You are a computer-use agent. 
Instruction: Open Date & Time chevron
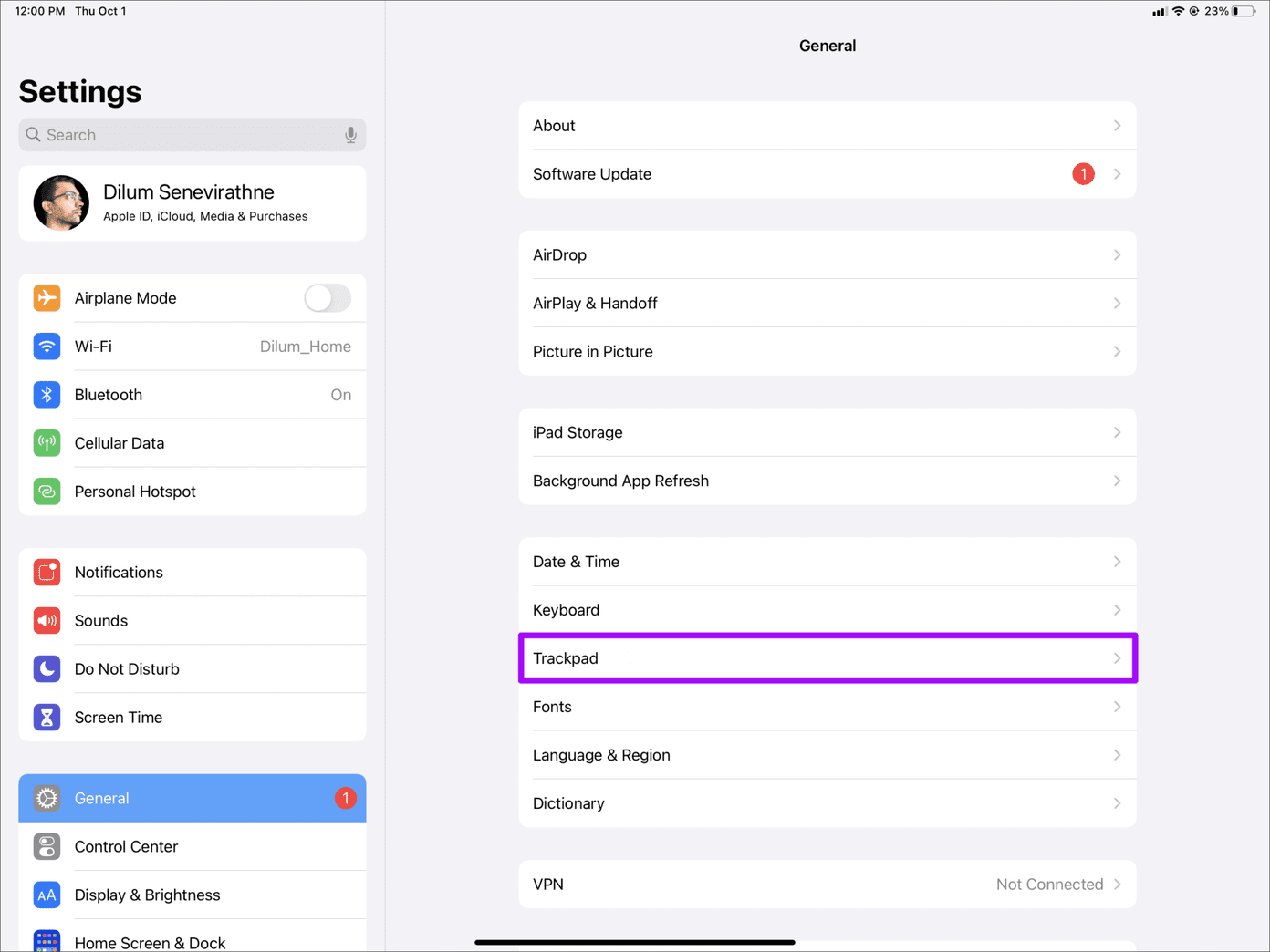click(x=1117, y=562)
